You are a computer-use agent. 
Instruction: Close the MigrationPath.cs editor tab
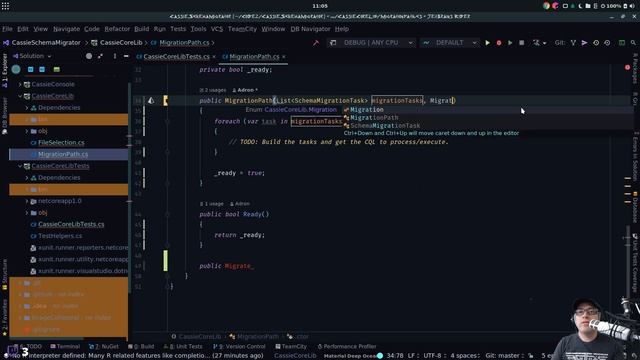tap(284, 57)
